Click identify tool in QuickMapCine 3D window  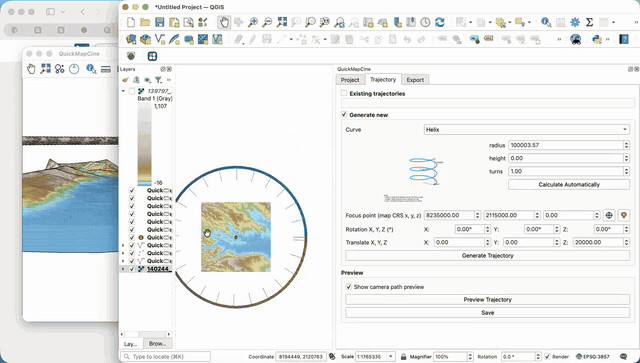[91, 69]
